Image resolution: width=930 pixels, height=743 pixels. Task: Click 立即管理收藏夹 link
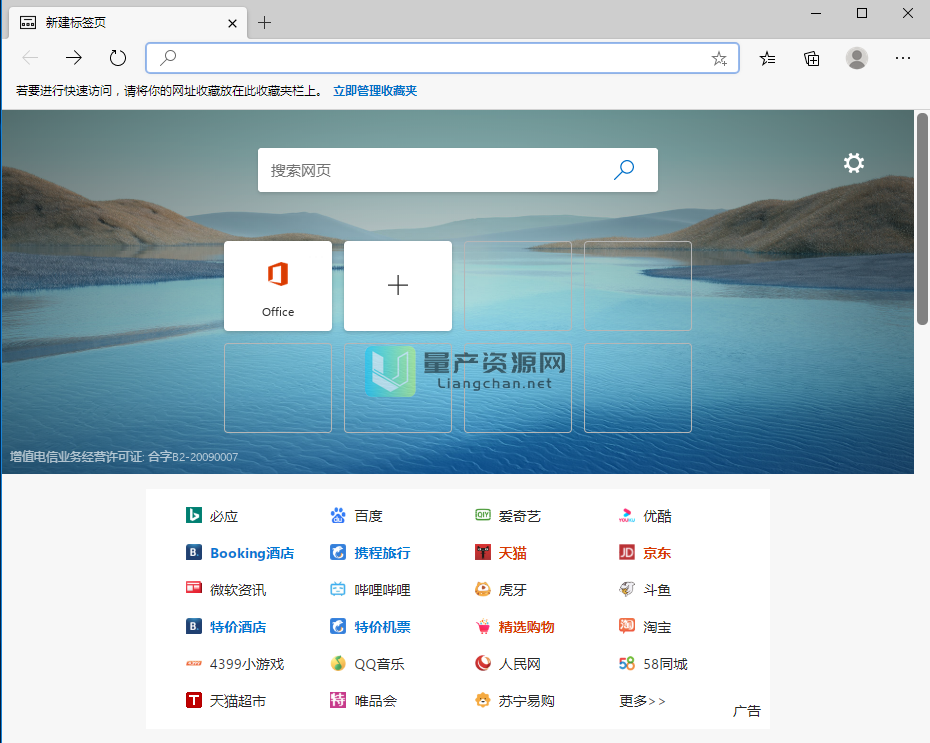point(375,91)
